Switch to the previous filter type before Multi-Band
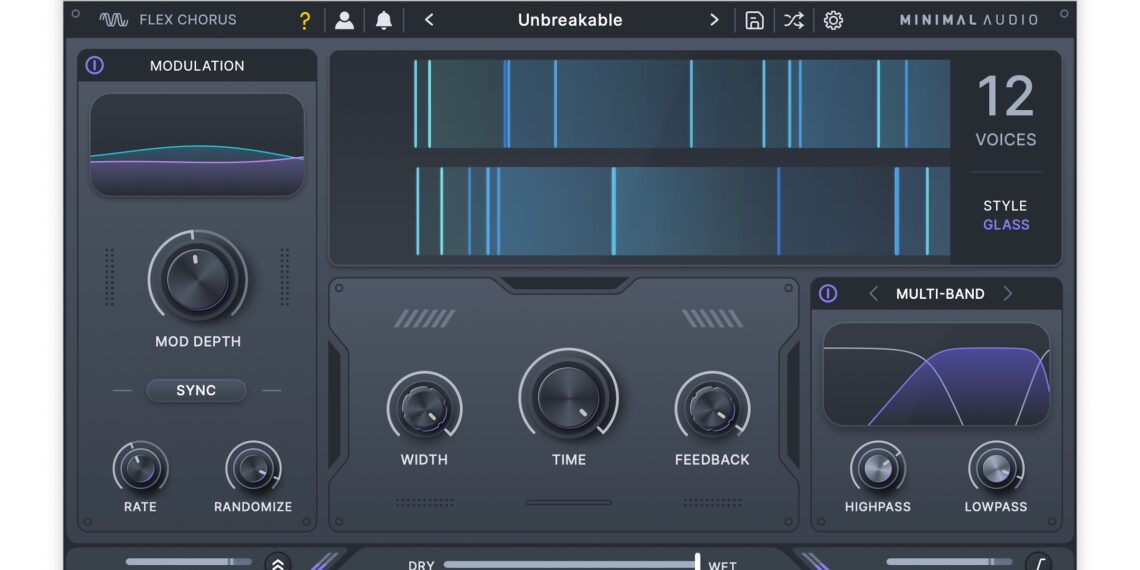Viewport: 1140px width, 570px height. click(x=873, y=294)
